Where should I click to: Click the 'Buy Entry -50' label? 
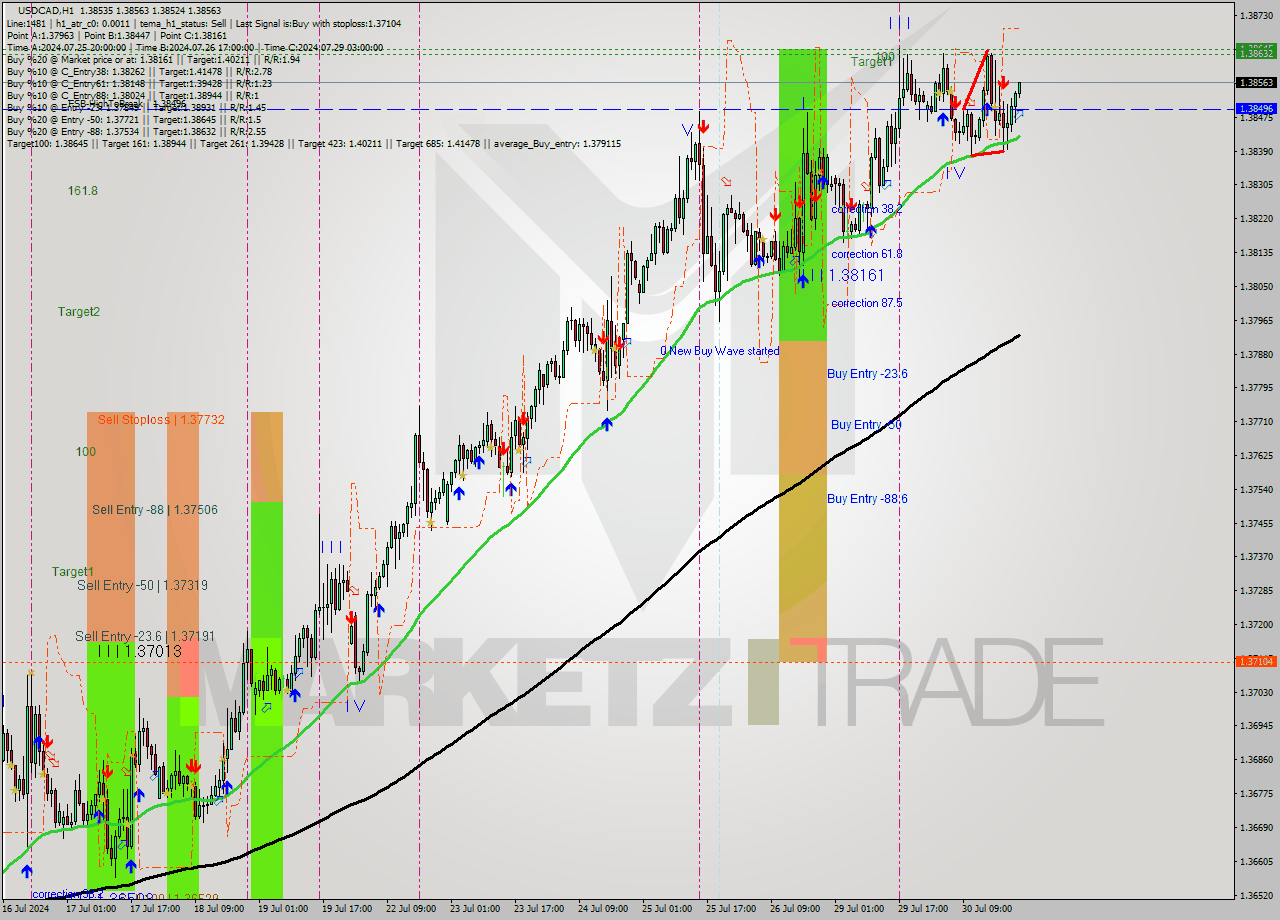tap(867, 425)
